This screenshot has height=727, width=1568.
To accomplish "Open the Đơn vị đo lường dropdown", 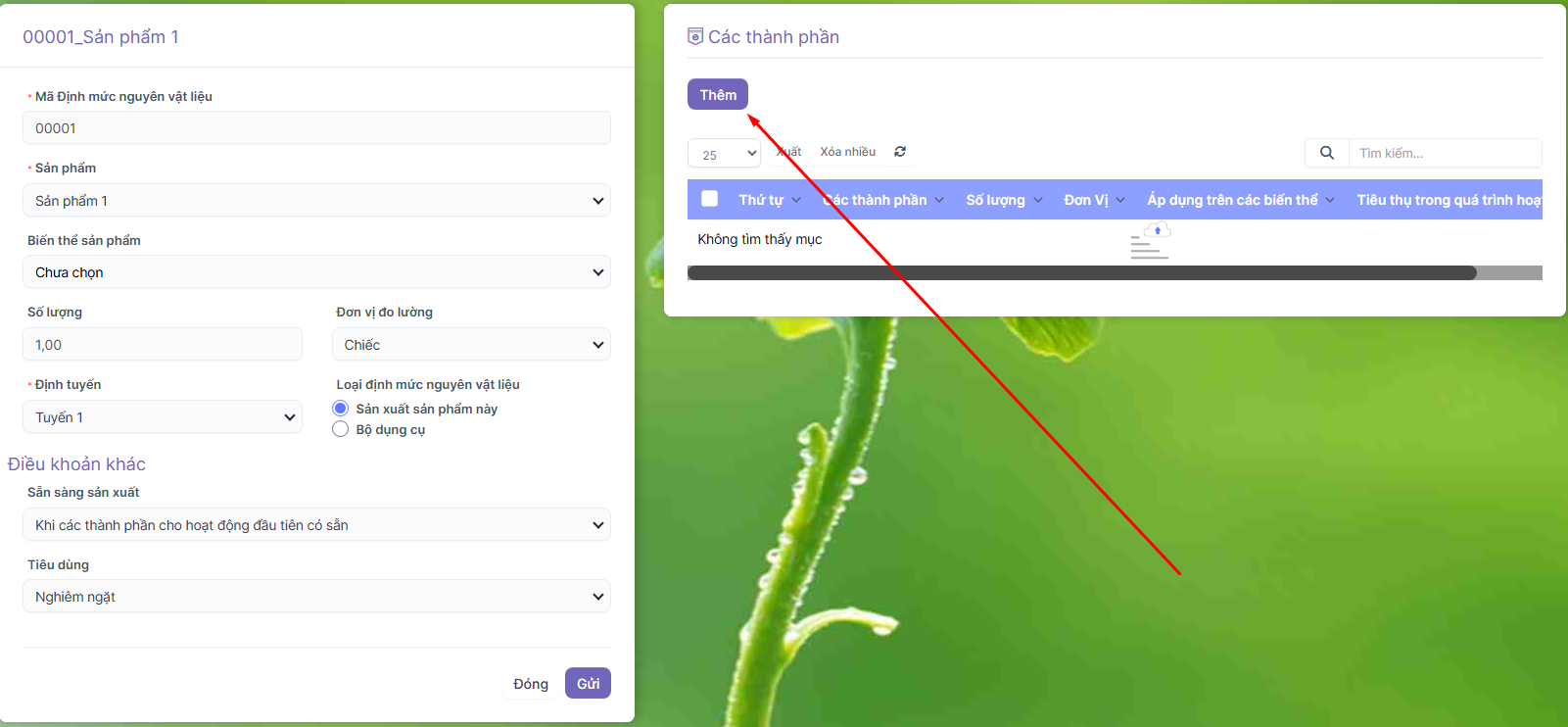I will tap(471, 345).
